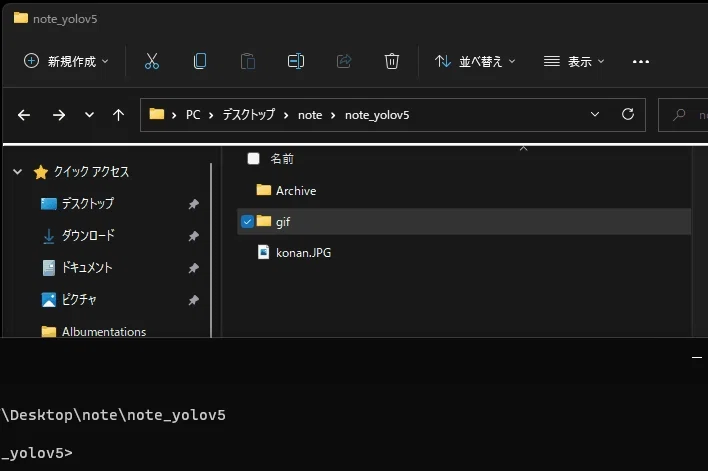Click the Share icon in toolbar
Viewport: 708px width, 471px height.
[344, 61]
